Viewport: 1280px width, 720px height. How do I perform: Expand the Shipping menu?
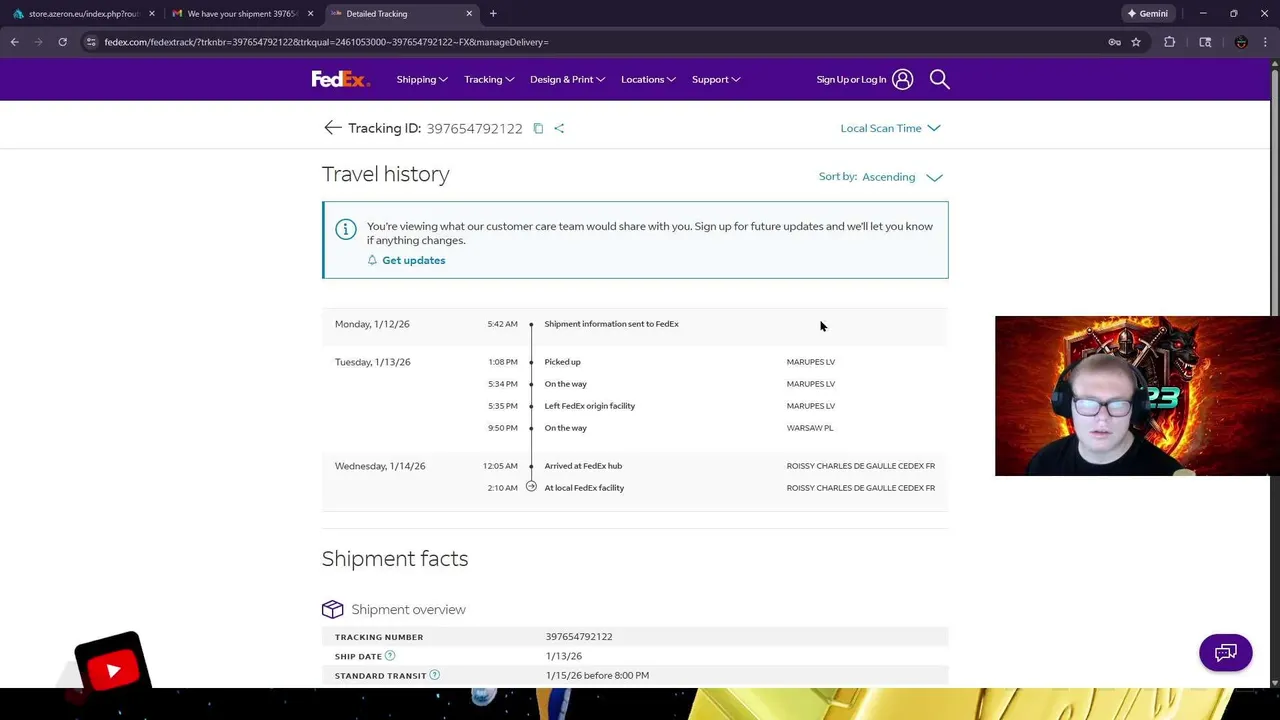(421, 79)
